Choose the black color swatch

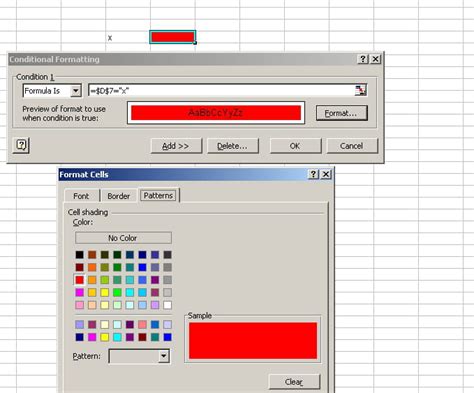tap(79, 255)
